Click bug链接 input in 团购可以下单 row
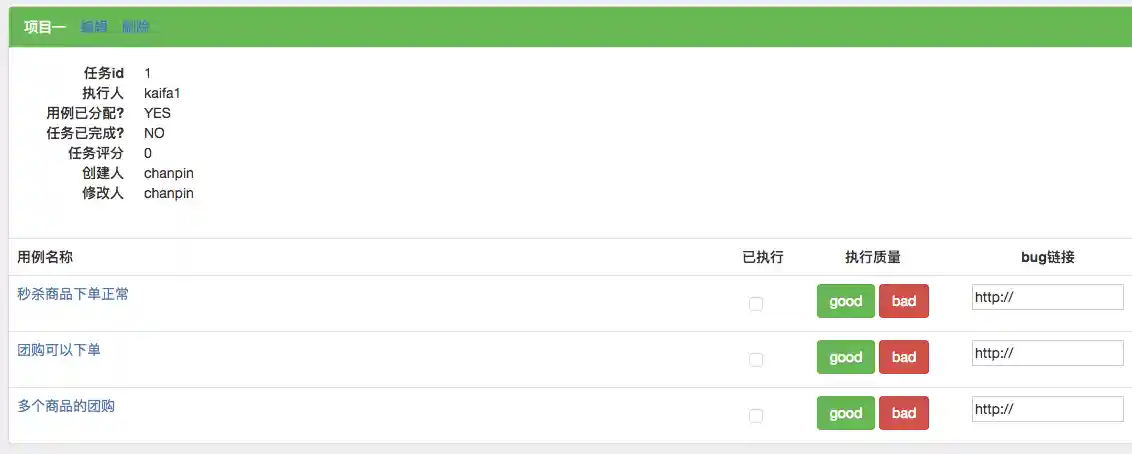This screenshot has width=1132, height=454. (1047, 353)
